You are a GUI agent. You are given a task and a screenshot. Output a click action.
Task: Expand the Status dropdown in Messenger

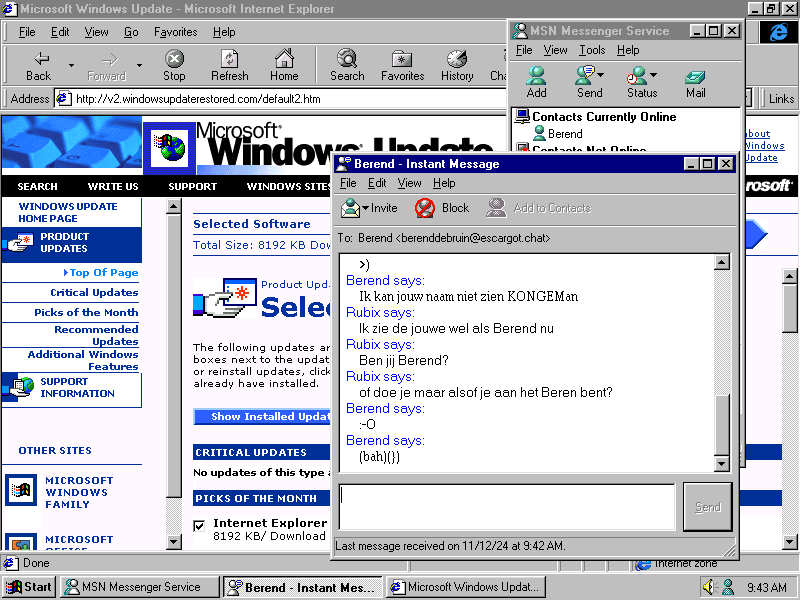point(653,75)
